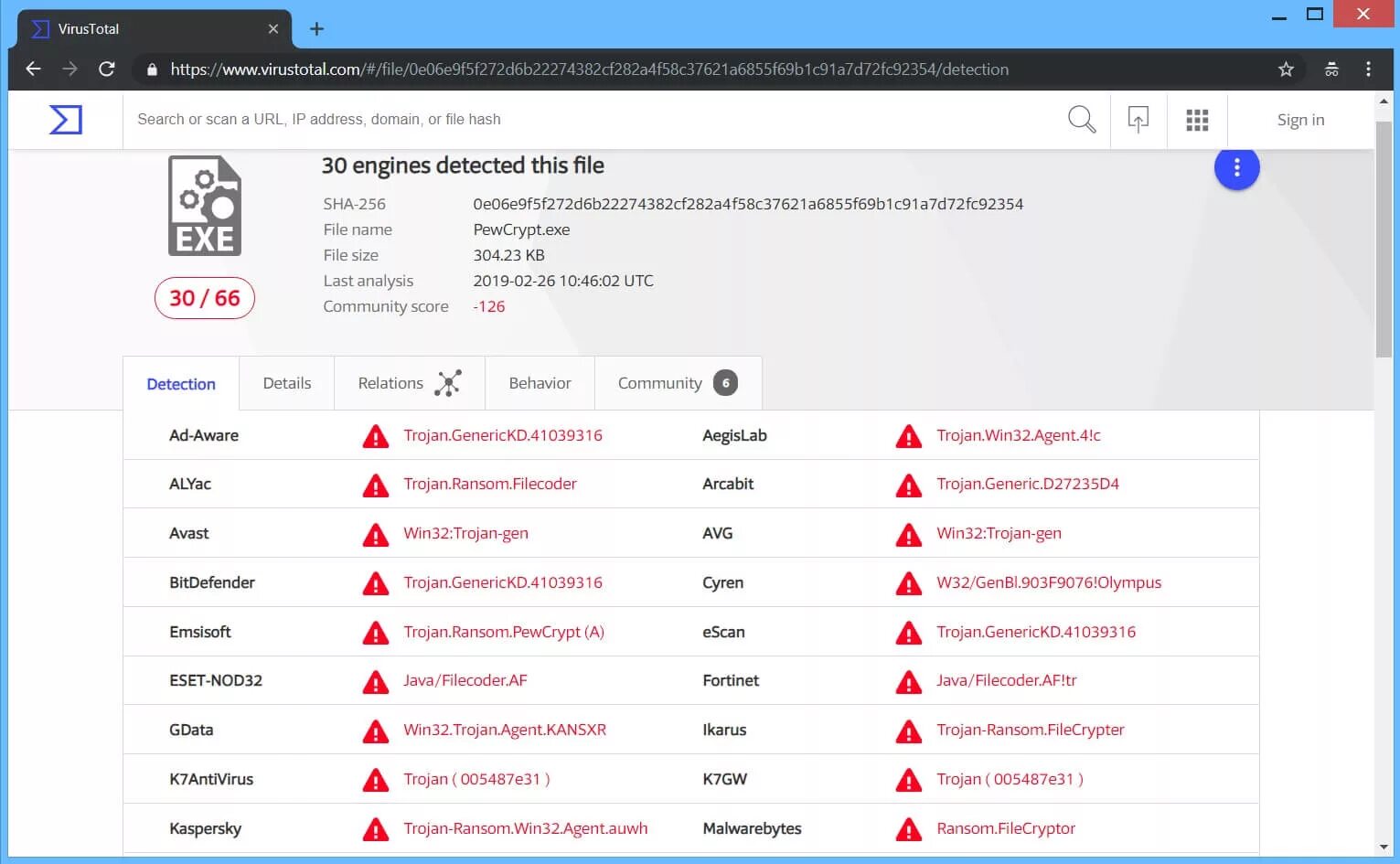The width and height of the screenshot is (1400, 864).
Task: Go back with browser back arrow
Action: point(33,69)
